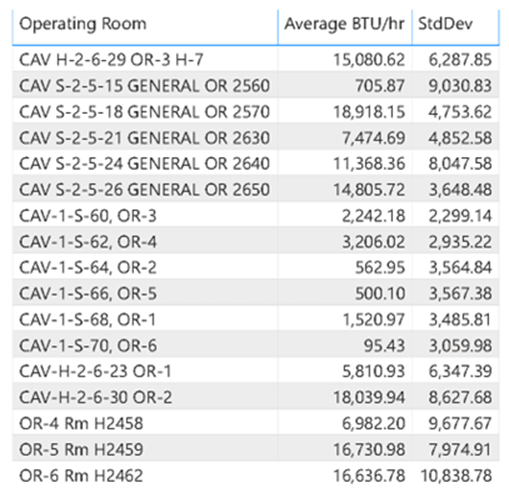
Task: Select StdDev value 3,564.84
Action: click(x=460, y=268)
